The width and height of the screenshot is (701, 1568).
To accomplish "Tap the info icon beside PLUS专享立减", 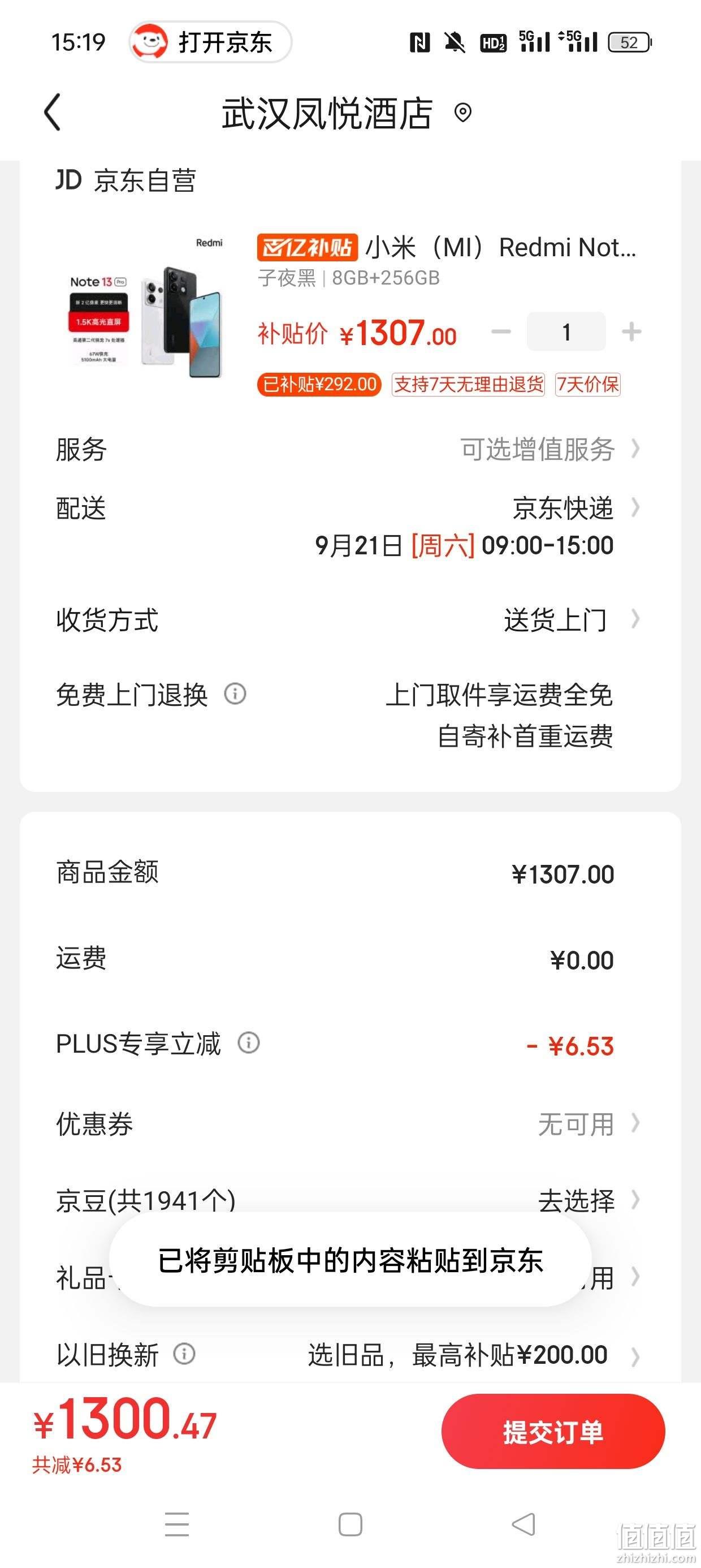I will coord(248,1043).
